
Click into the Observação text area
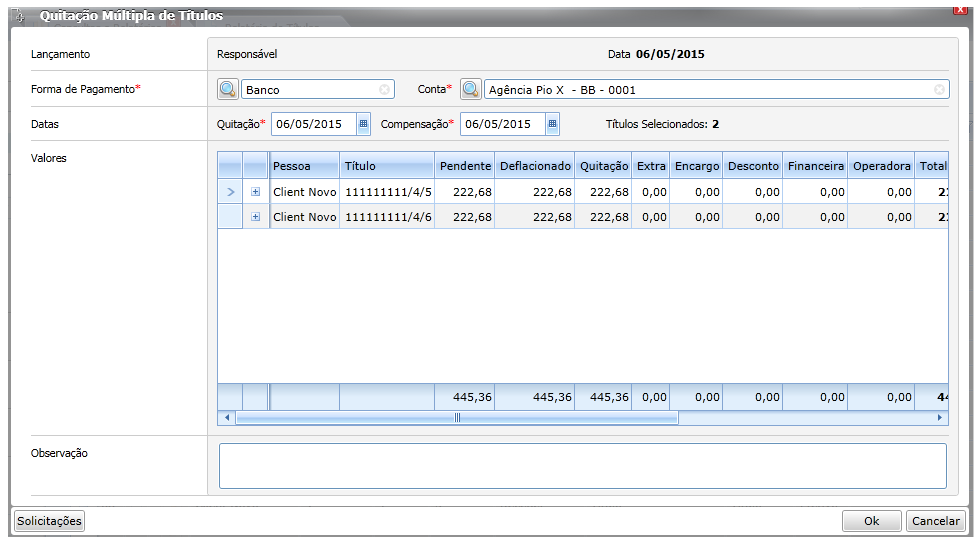pyautogui.click(x=583, y=465)
